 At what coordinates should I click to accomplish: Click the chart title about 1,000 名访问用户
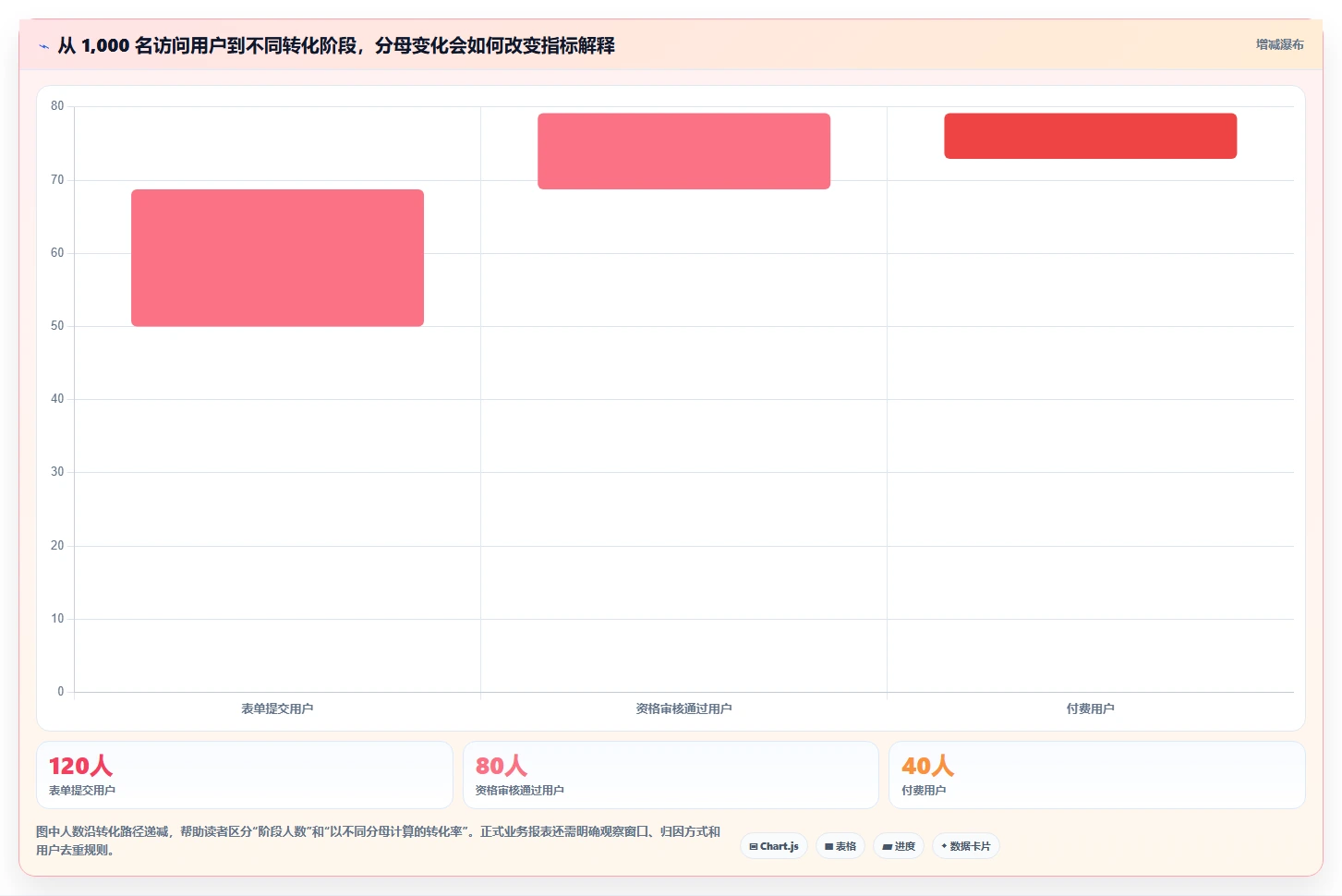[336, 45]
